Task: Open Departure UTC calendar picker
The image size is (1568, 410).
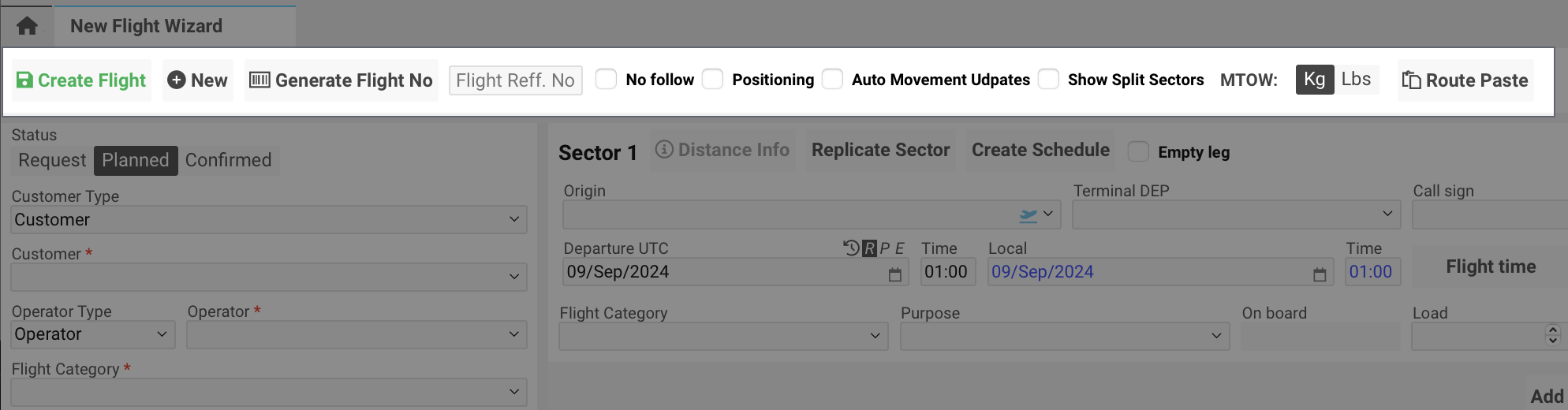Action: pyautogui.click(x=894, y=274)
